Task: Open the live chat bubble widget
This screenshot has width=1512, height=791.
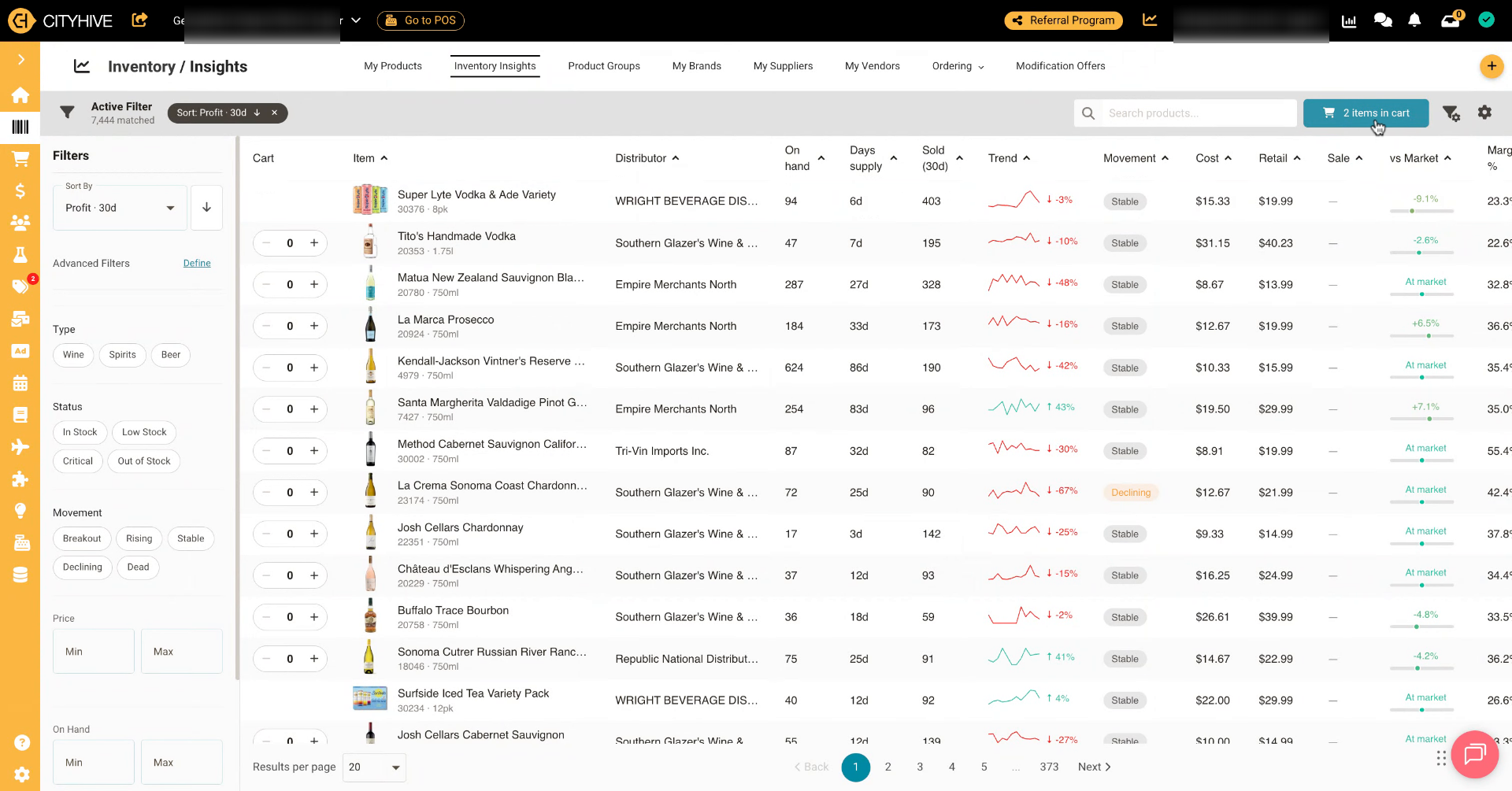Action: pyautogui.click(x=1474, y=755)
